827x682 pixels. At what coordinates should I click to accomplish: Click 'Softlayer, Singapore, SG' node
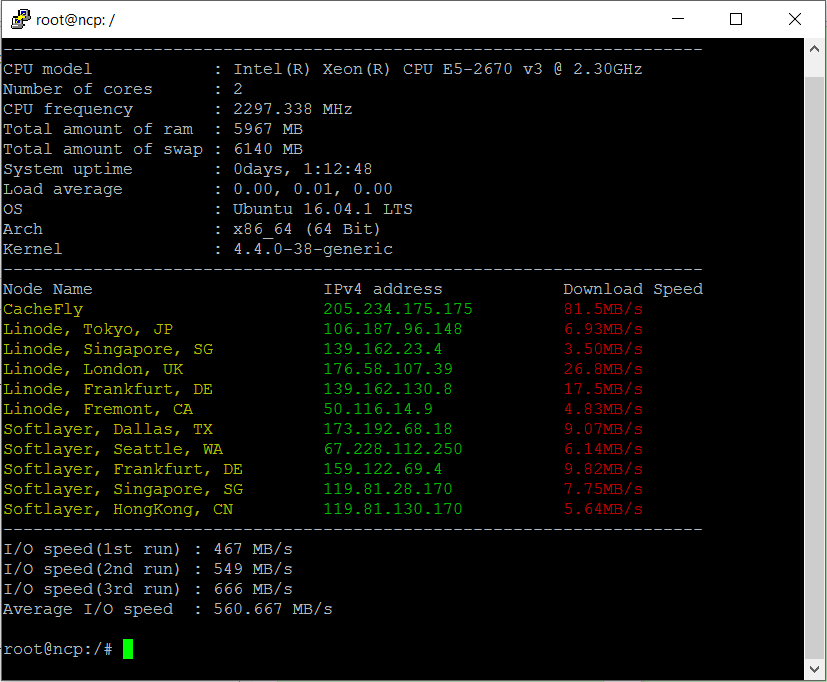click(x=123, y=489)
